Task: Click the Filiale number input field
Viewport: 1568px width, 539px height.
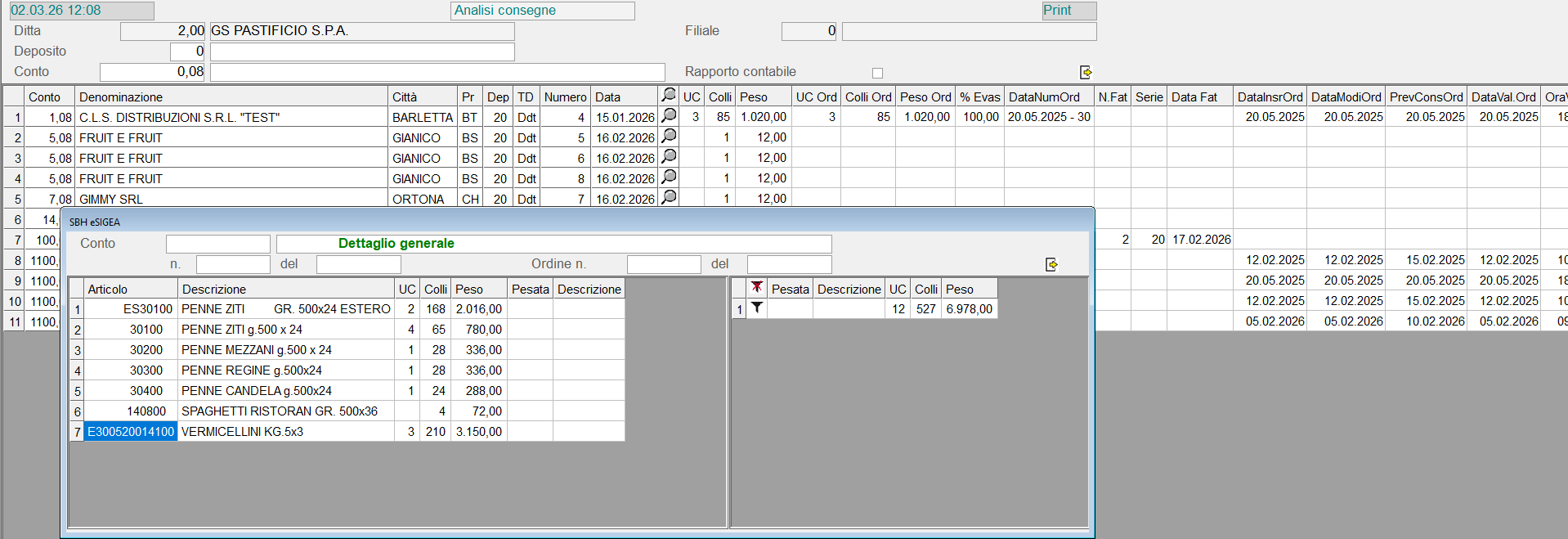Action: pyautogui.click(x=809, y=31)
